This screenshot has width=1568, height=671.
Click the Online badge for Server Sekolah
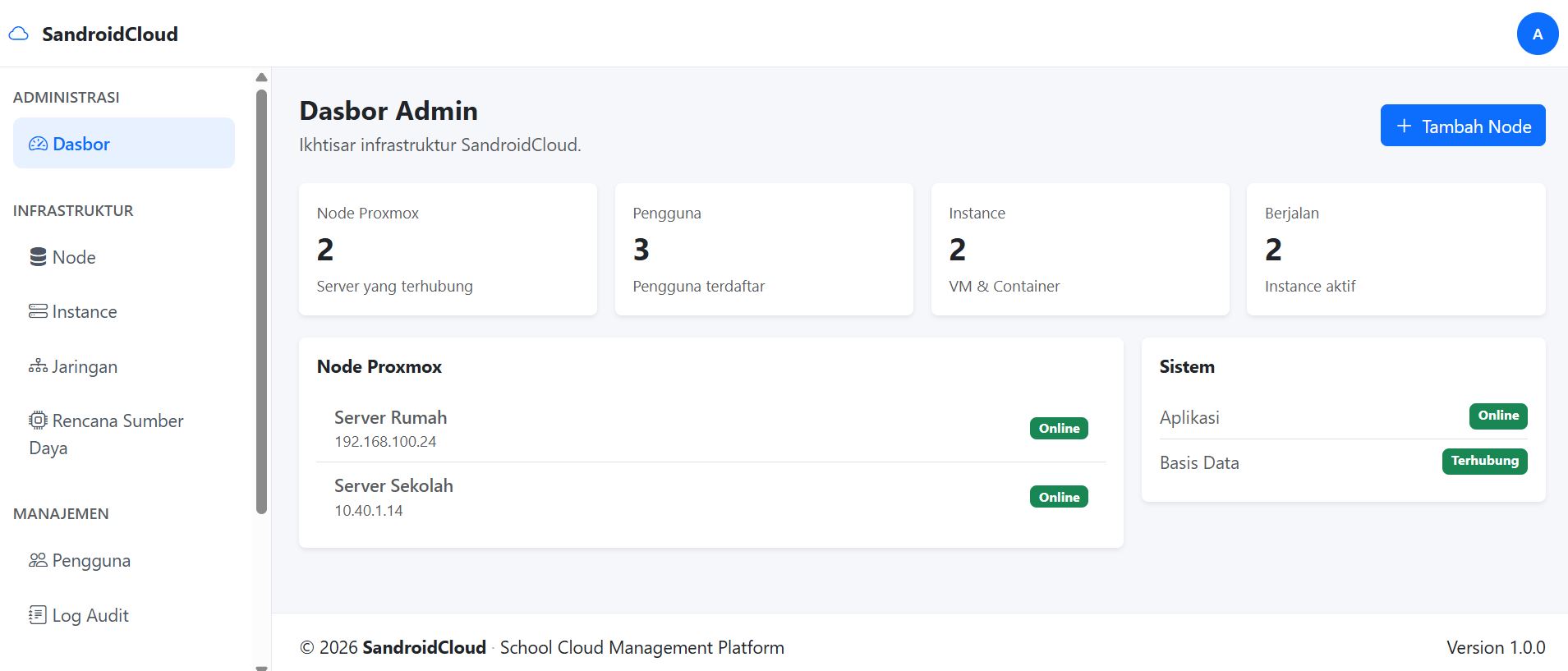coord(1059,497)
